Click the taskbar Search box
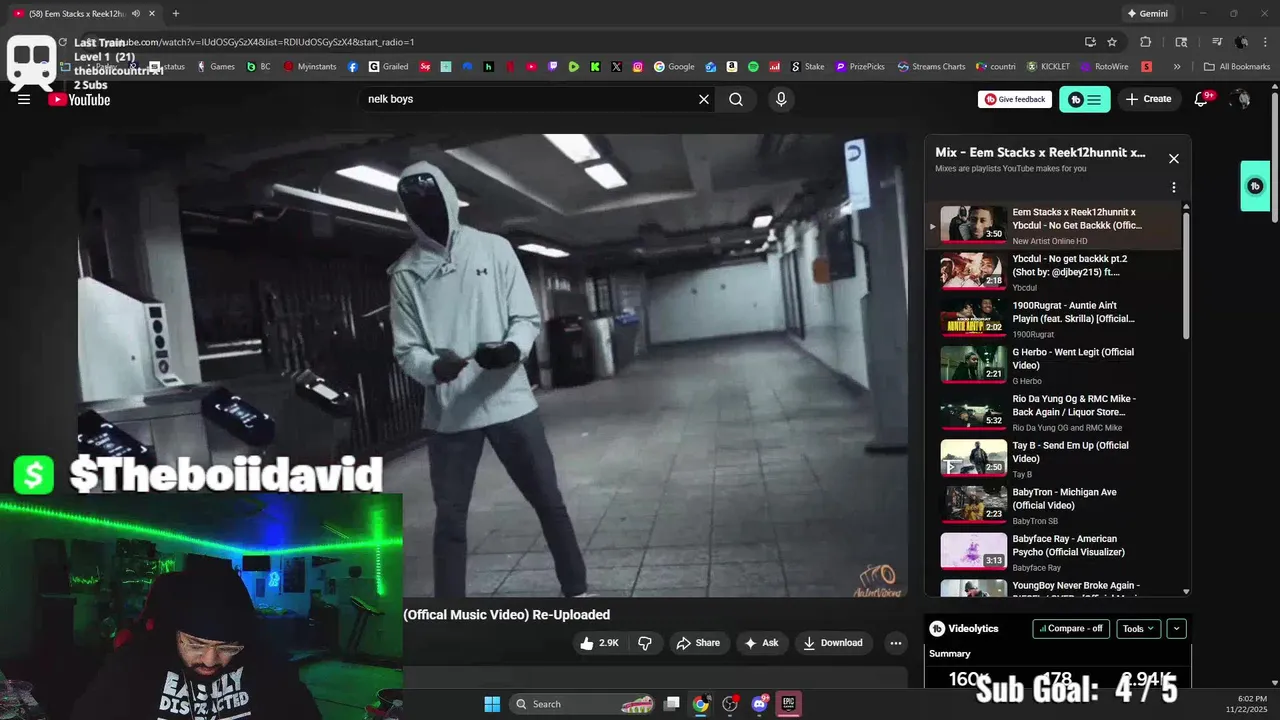Viewport: 1280px width, 720px height. coord(584,704)
